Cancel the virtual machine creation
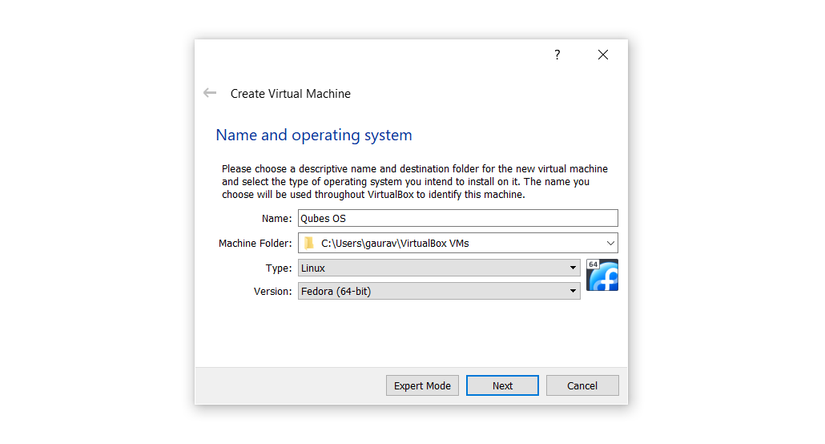825x444 pixels. [582, 386]
